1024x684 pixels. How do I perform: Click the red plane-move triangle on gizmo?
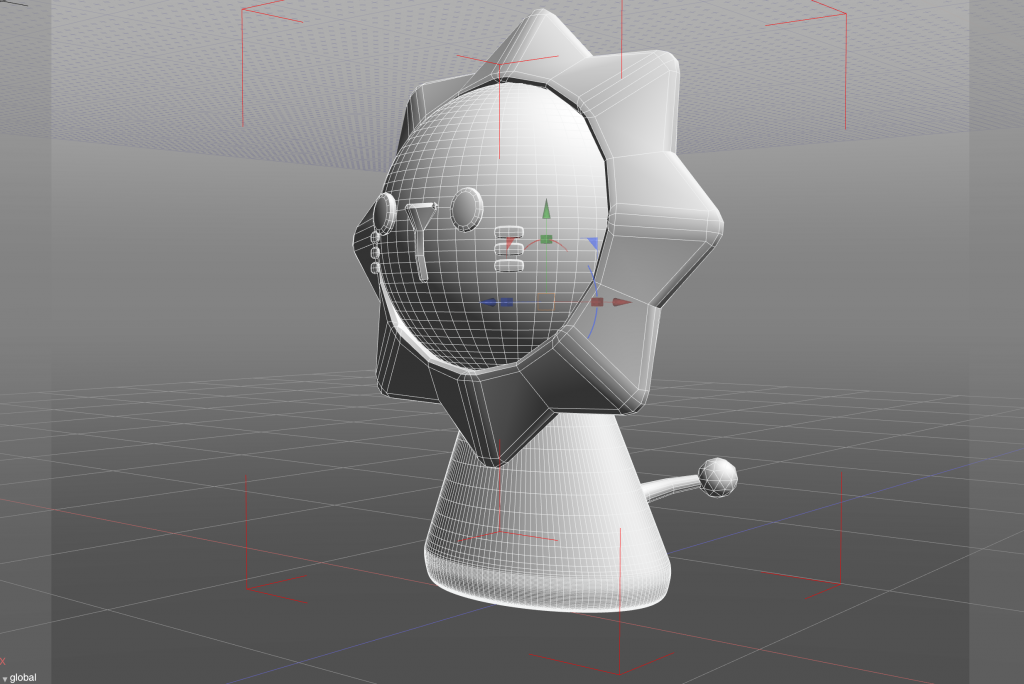point(509,243)
